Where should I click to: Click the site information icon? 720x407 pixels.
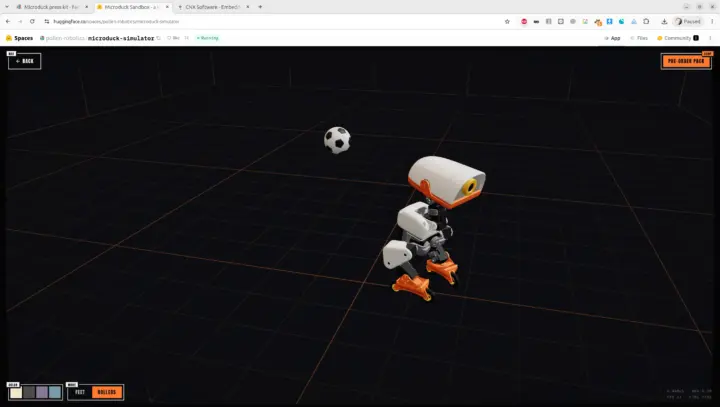click(46, 22)
